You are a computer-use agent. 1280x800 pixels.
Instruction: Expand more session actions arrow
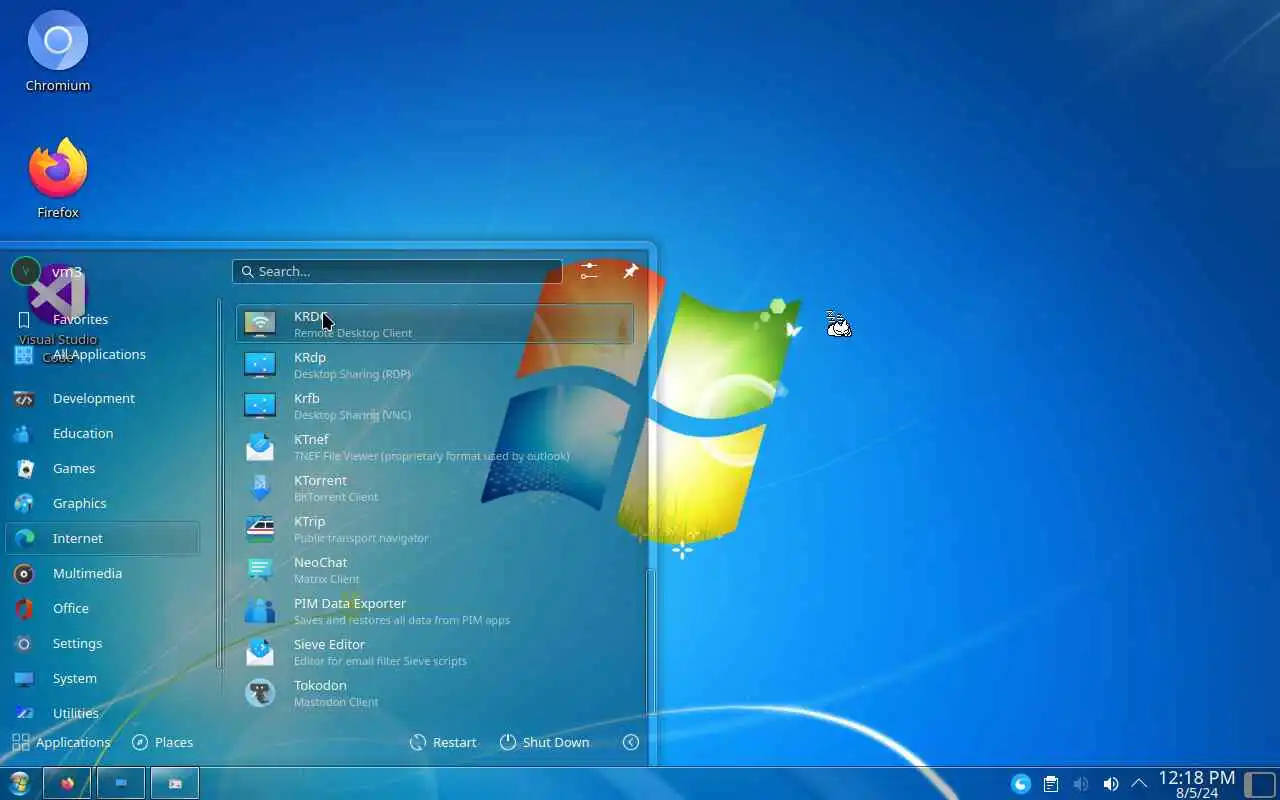pos(631,742)
